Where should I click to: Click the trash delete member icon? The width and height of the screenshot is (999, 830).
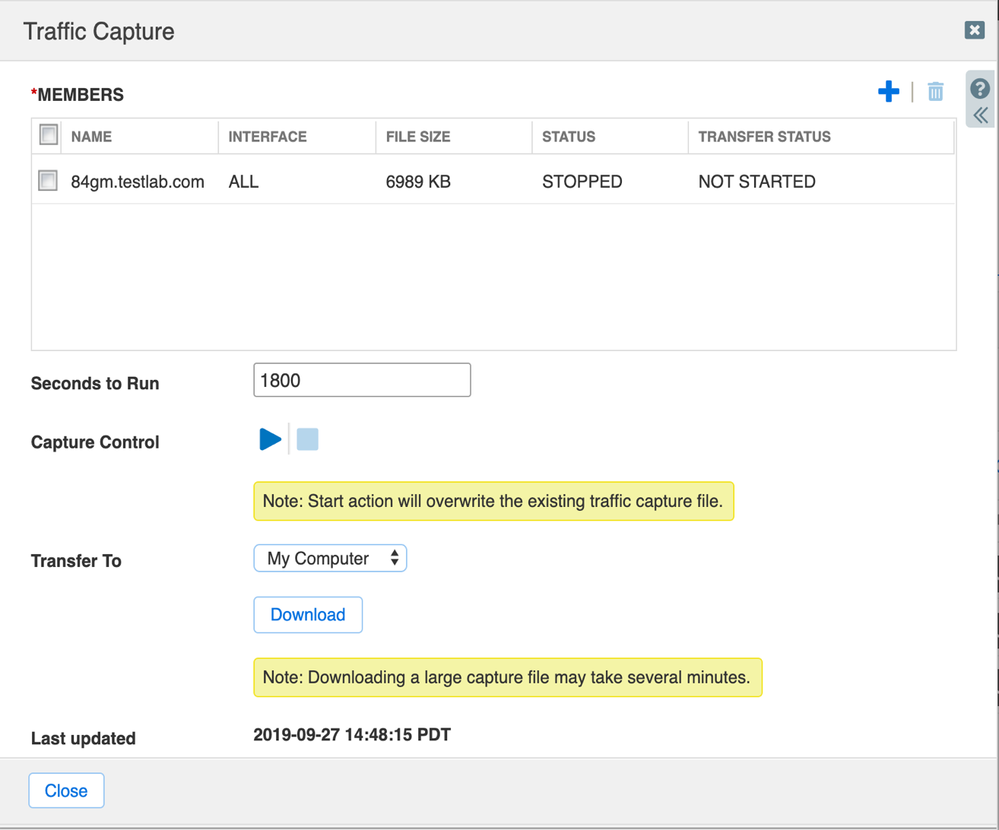935,92
